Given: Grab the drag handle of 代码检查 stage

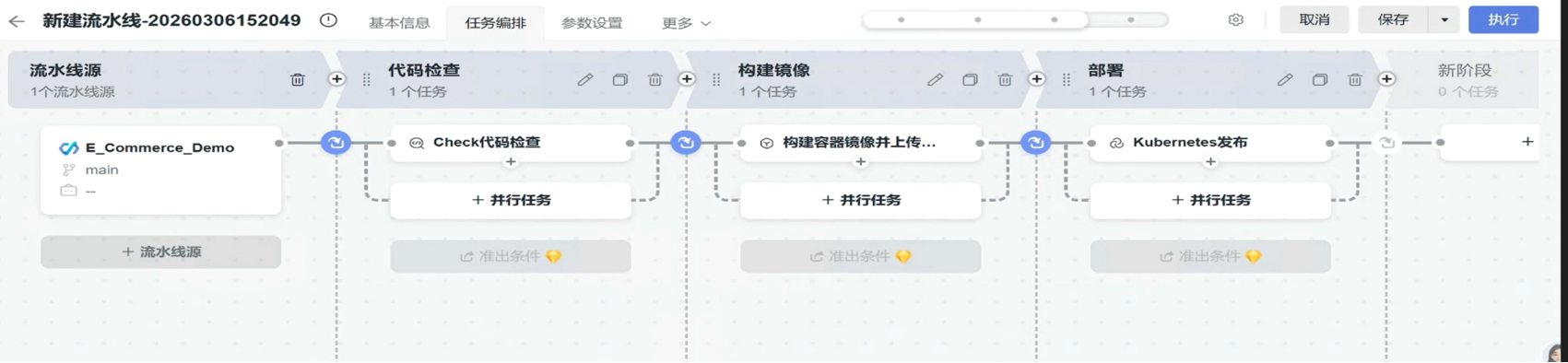Looking at the screenshot, I should click(367, 80).
